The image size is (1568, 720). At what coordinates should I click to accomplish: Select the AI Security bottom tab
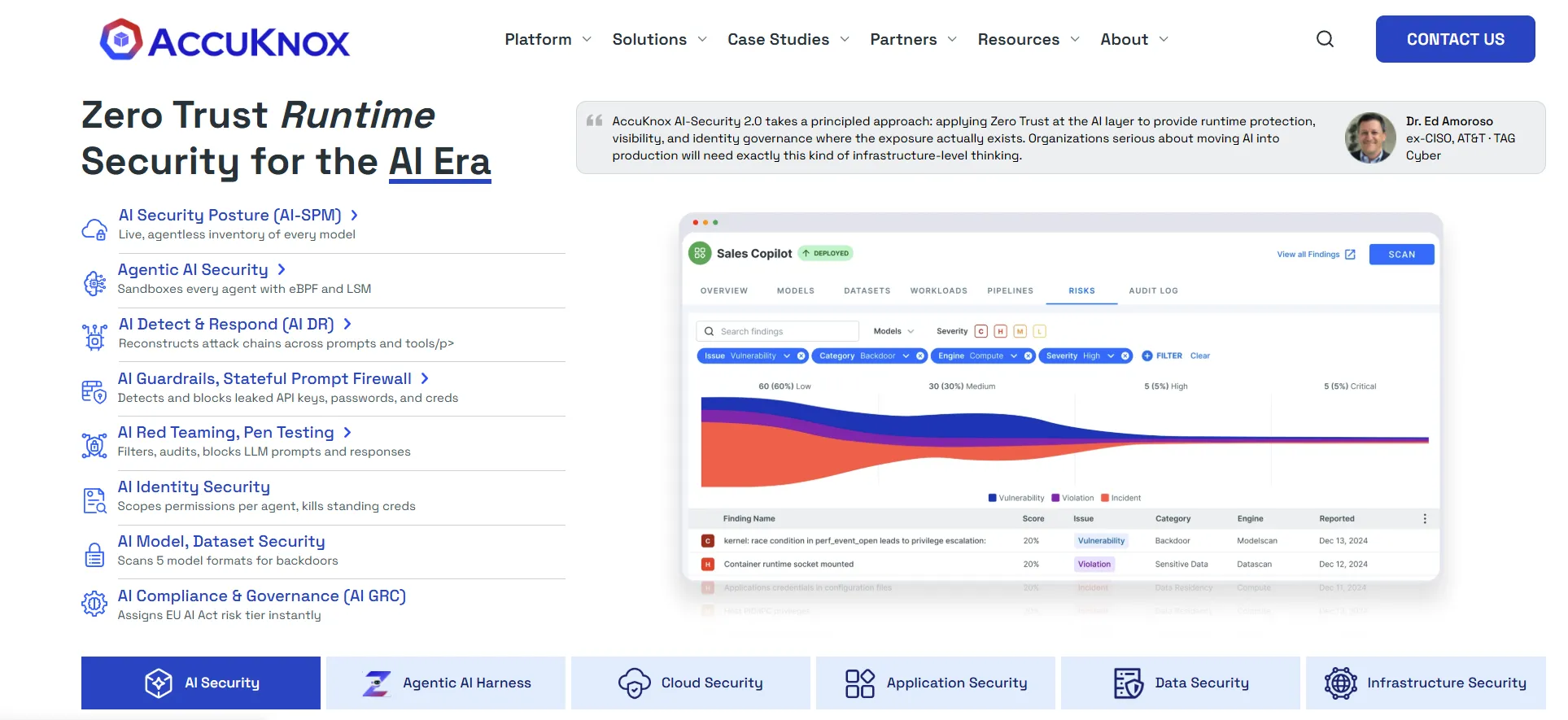[201, 683]
